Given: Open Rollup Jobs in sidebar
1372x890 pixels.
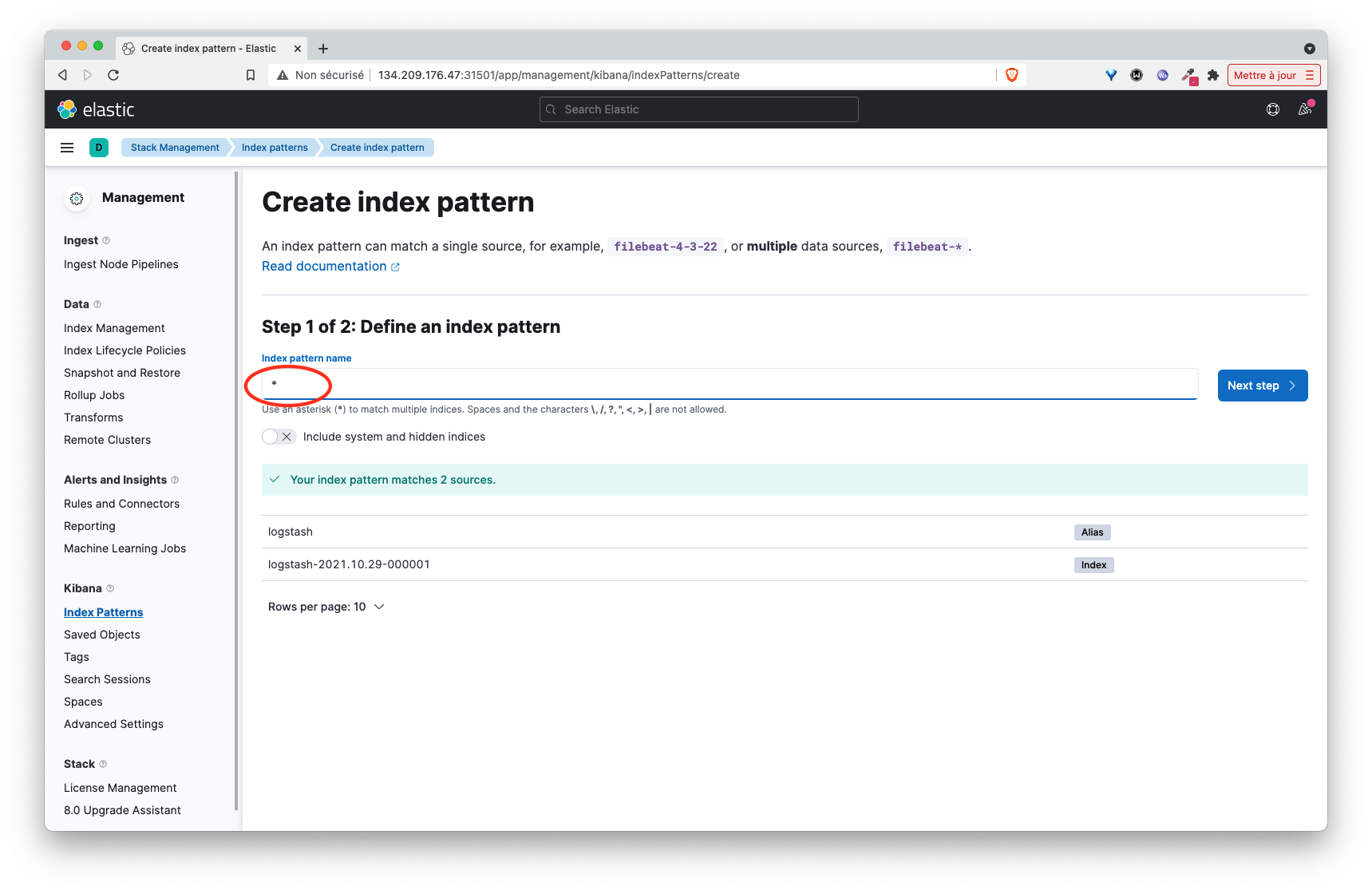Looking at the screenshot, I should [x=94, y=395].
